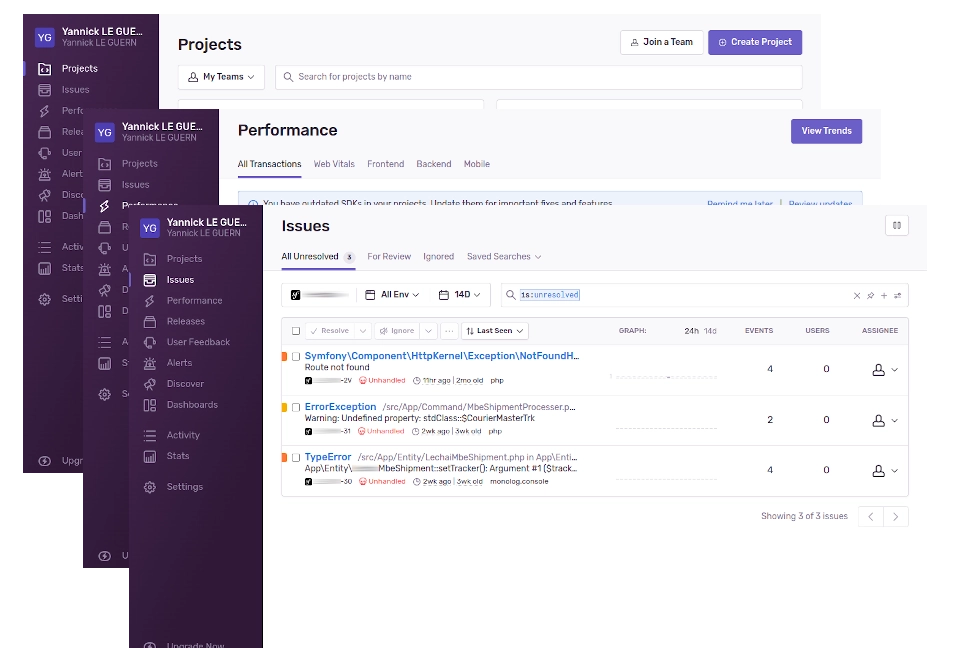
Task: Open Activity in the front Issues window sidebar
Action: (183, 435)
